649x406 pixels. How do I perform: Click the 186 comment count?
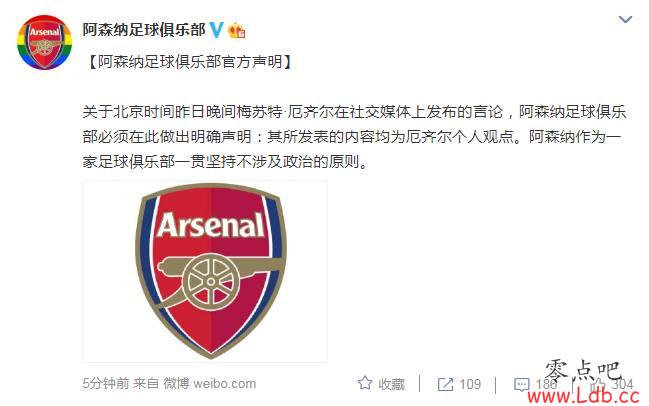(x=546, y=384)
